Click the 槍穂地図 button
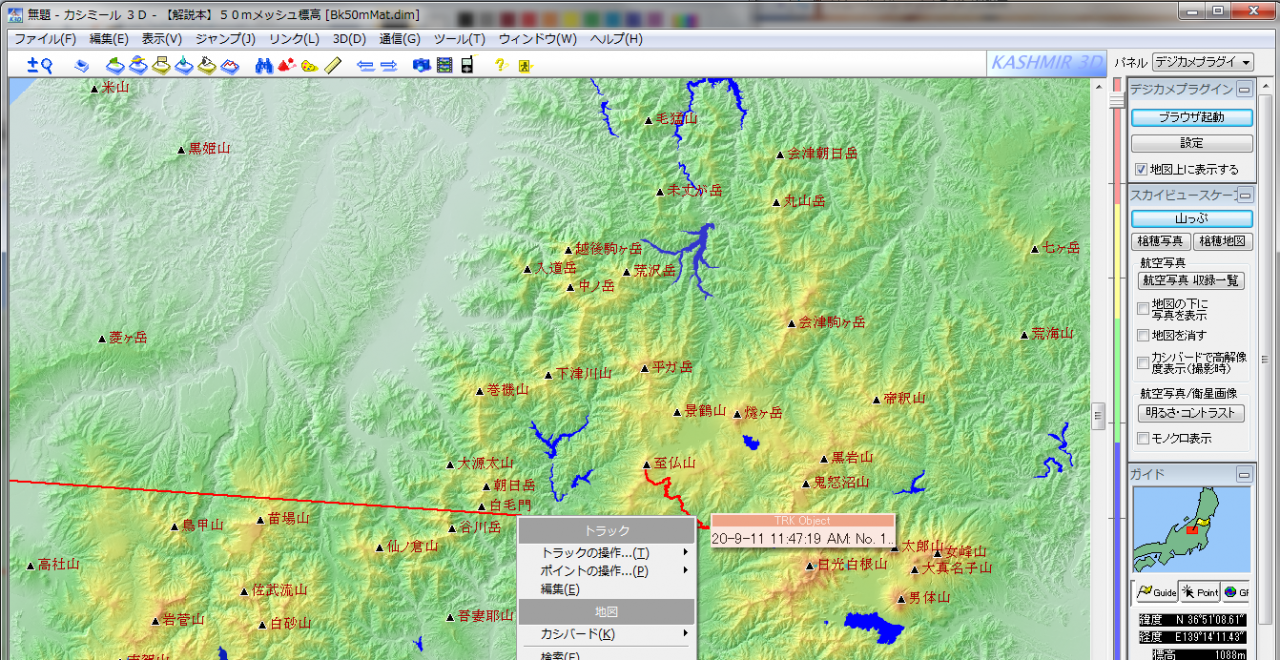 coord(1223,242)
